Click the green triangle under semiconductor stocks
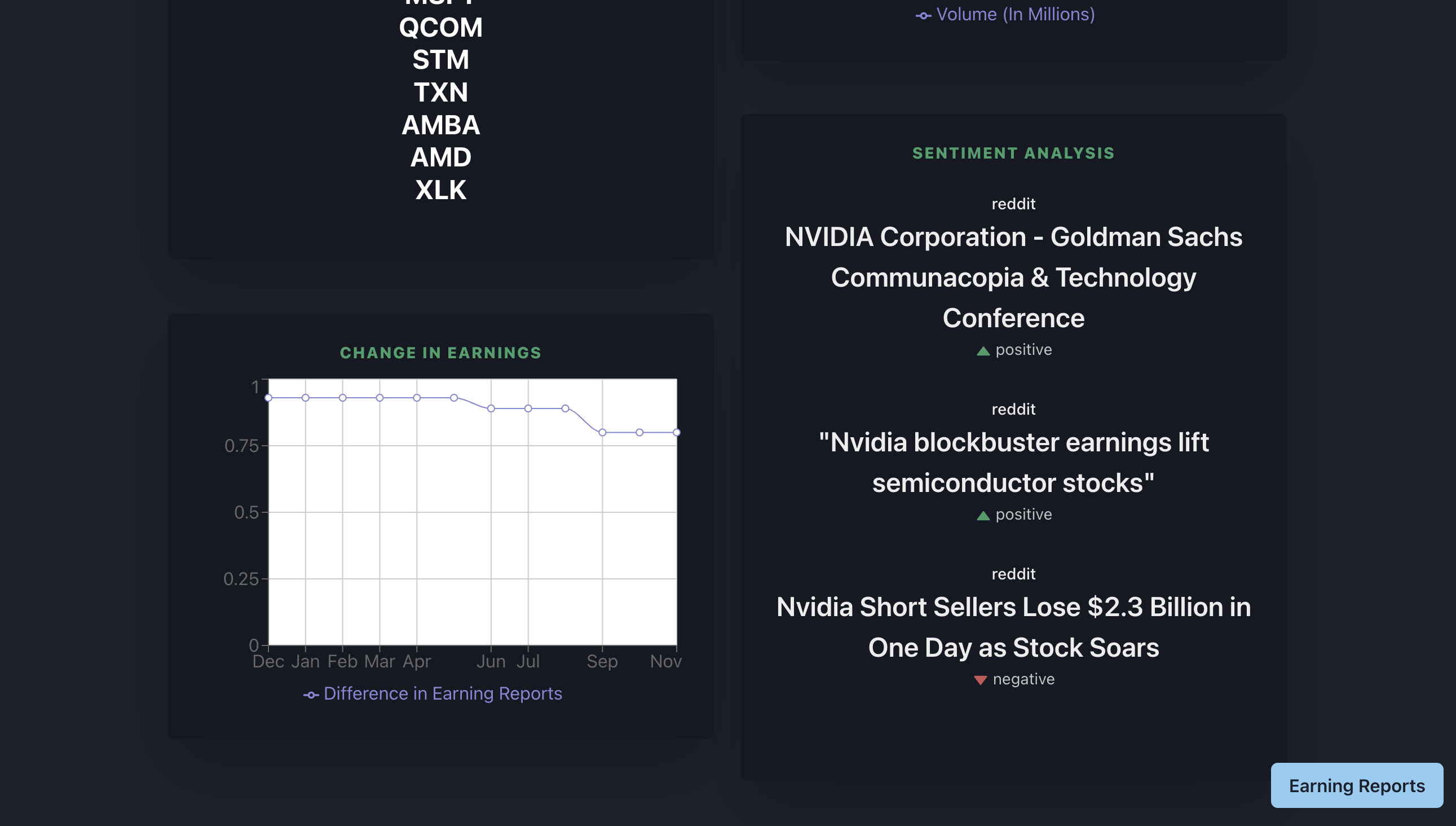The width and height of the screenshot is (1456, 826). (x=983, y=516)
